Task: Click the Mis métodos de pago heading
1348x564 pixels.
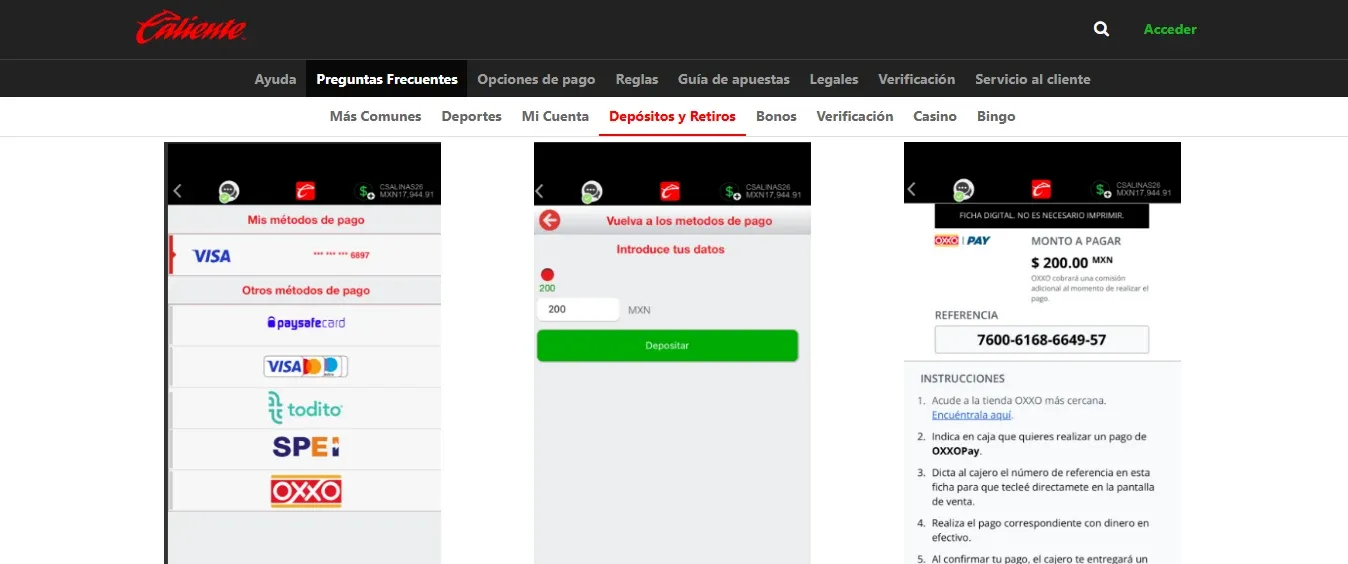Action: tap(306, 220)
